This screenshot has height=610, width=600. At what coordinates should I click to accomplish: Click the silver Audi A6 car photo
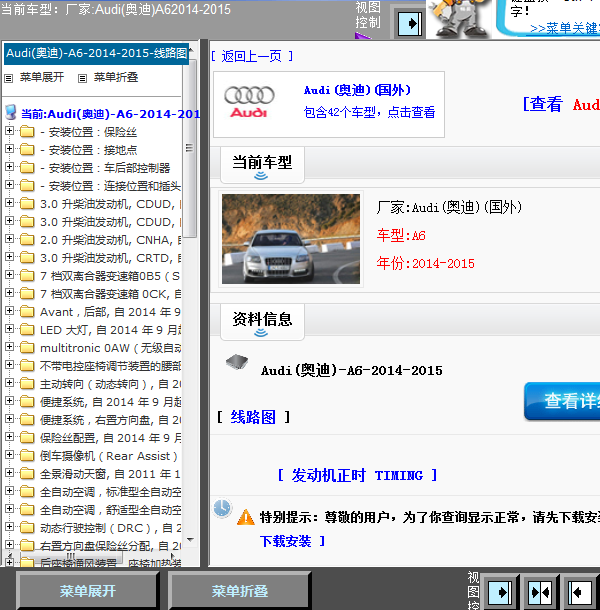(291, 239)
